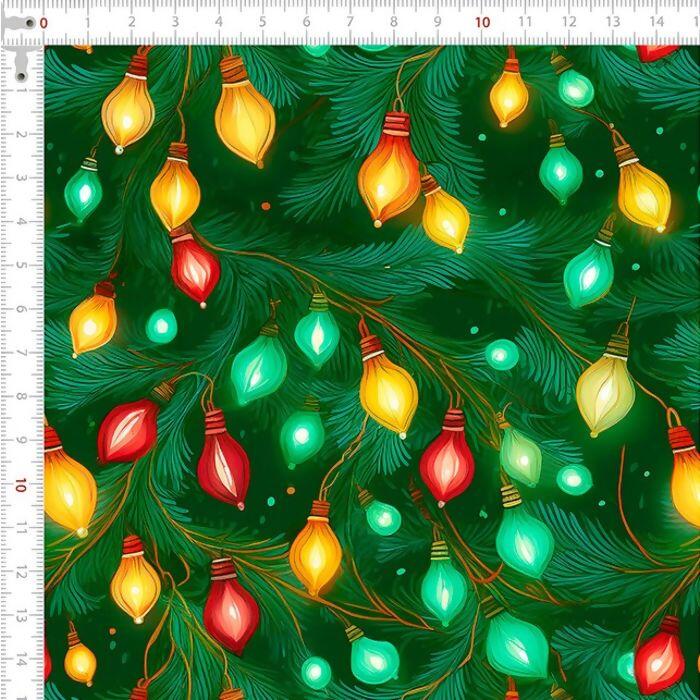700x700 pixels.
Task: Click the small green bulb beside vertical ruler 3
Action: point(84,191)
